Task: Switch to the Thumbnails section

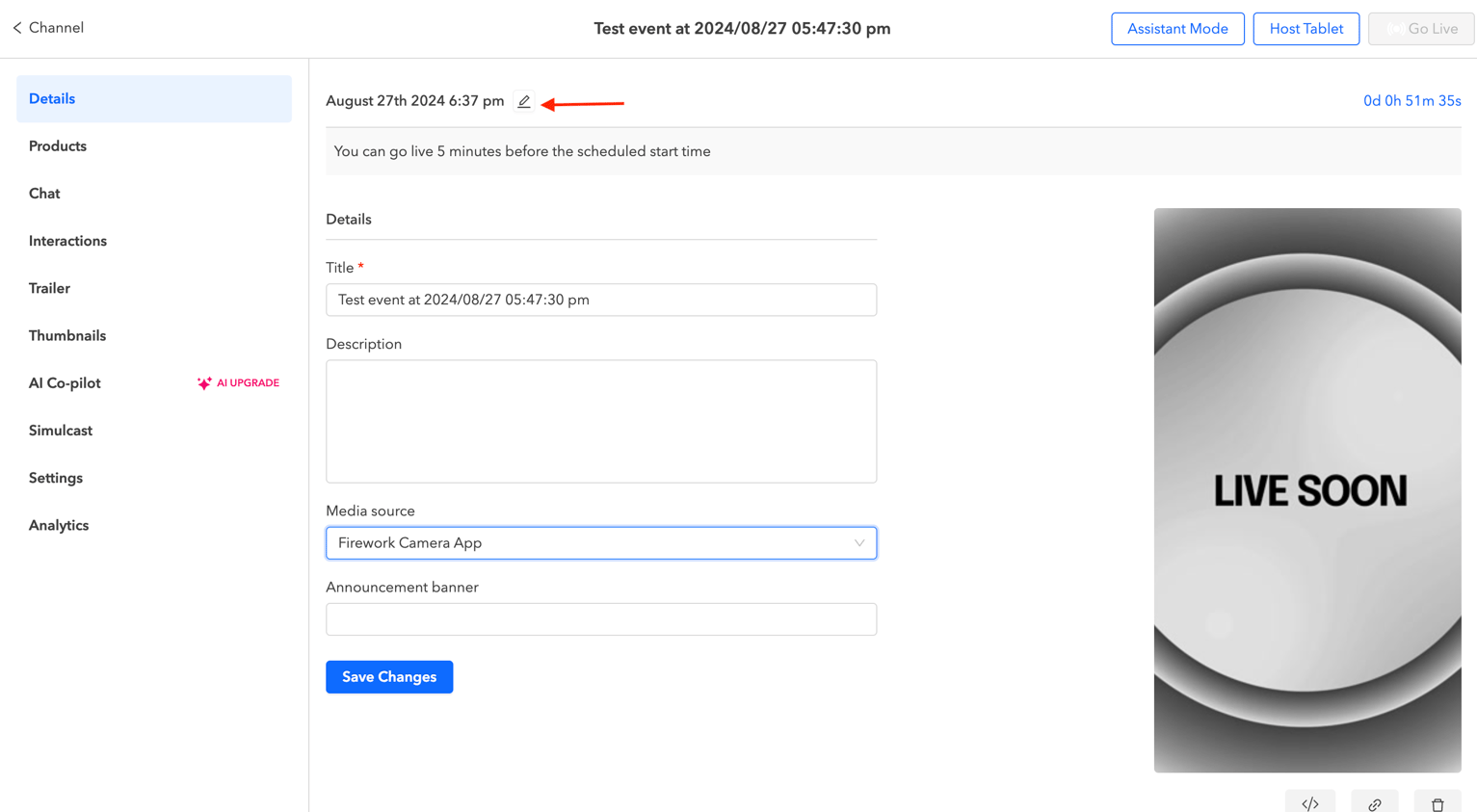Action: pyautogui.click(x=67, y=335)
